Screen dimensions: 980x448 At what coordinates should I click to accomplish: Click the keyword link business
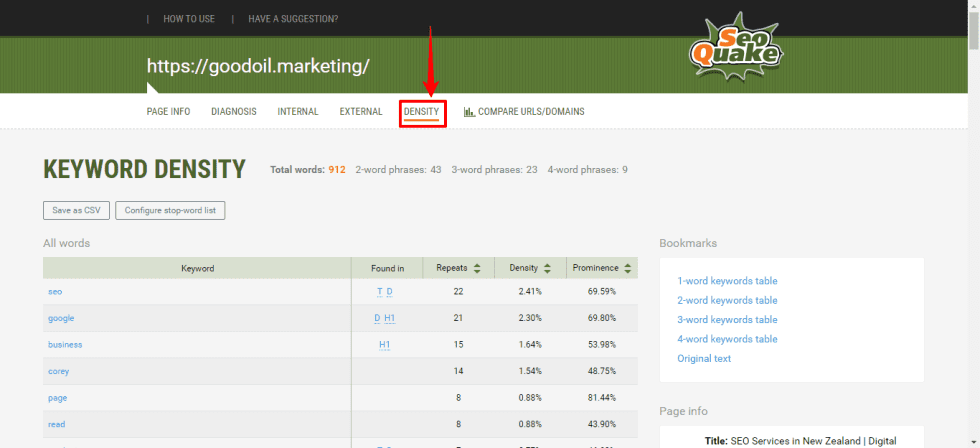coord(65,344)
